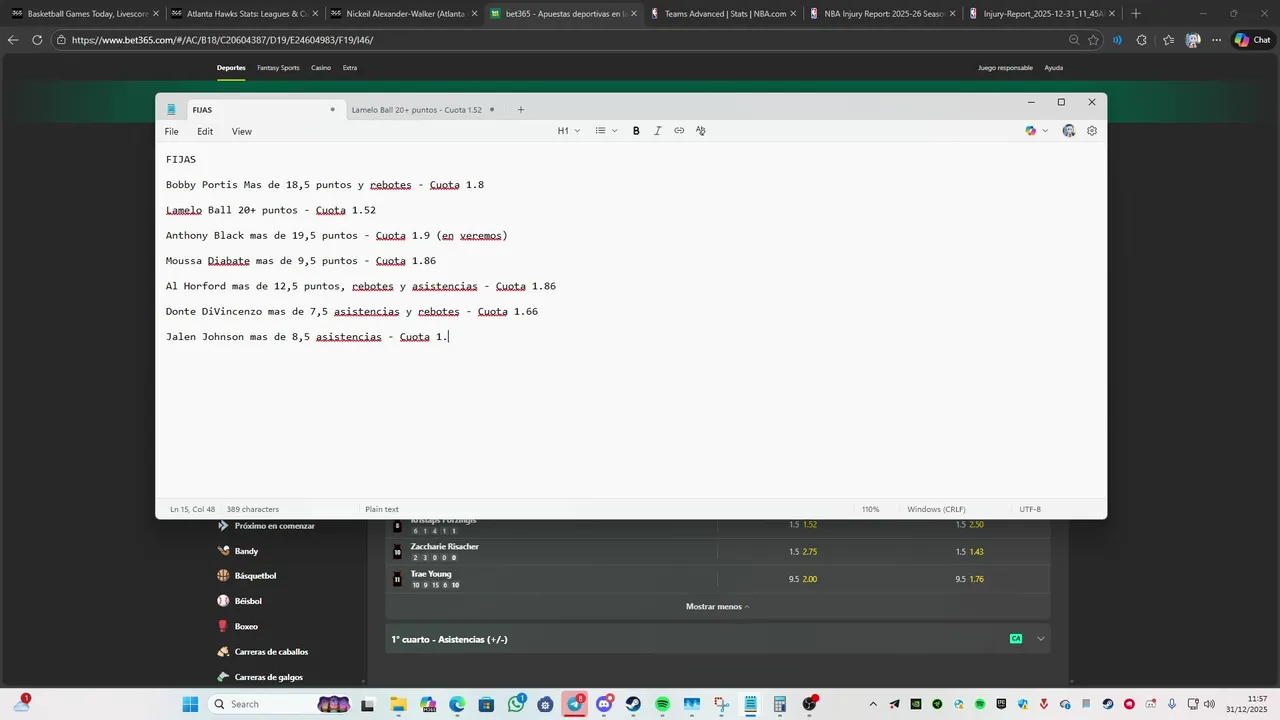Open Spotify from the taskbar

coord(662,704)
